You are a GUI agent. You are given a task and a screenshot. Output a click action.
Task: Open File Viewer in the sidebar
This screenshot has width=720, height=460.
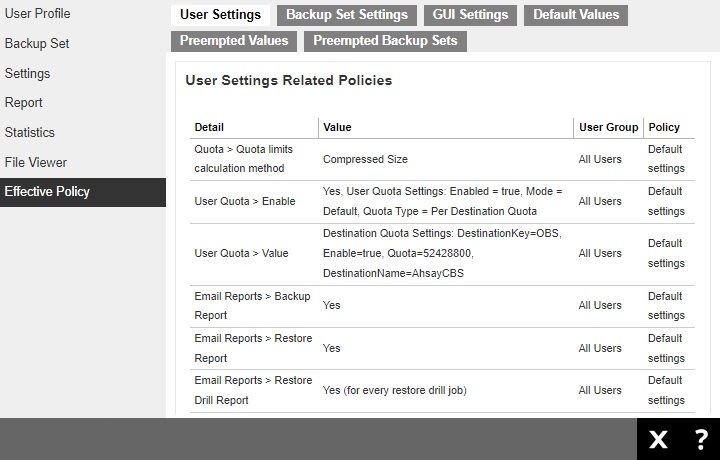pyautogui.click(x=36, y=162)
